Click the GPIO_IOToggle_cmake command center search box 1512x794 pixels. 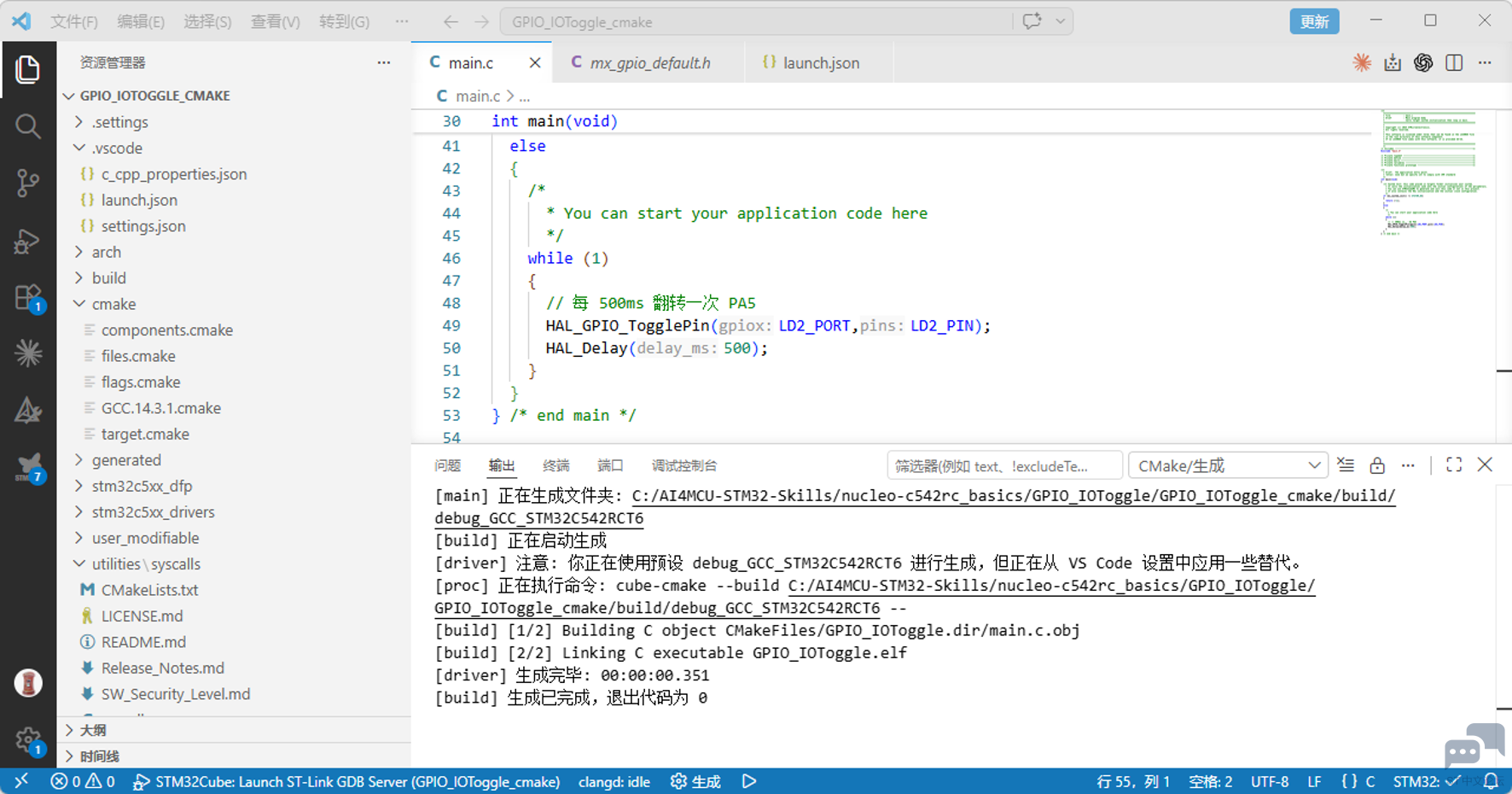[756, 21]
